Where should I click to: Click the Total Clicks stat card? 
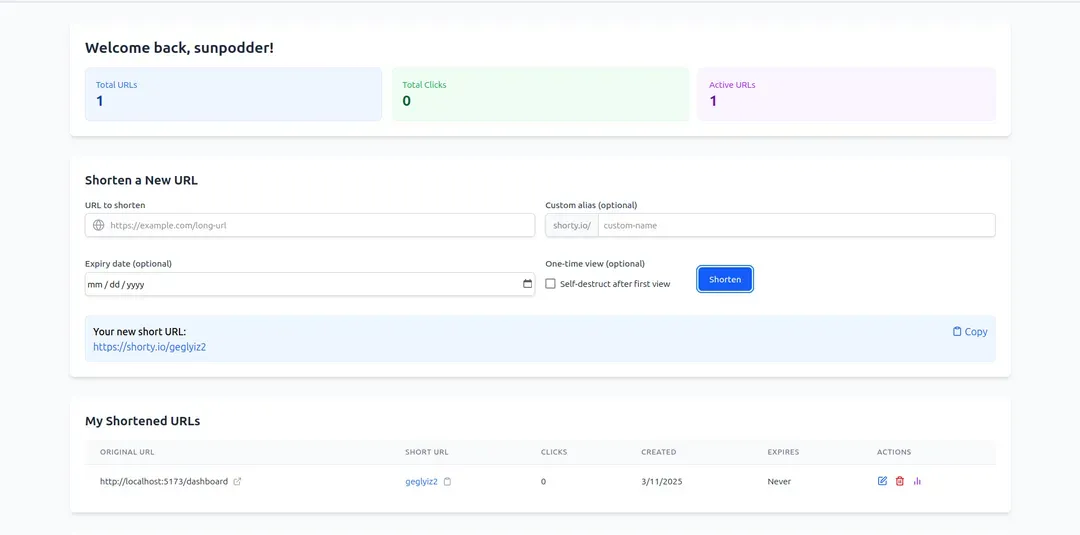click(x=540, y=94)
